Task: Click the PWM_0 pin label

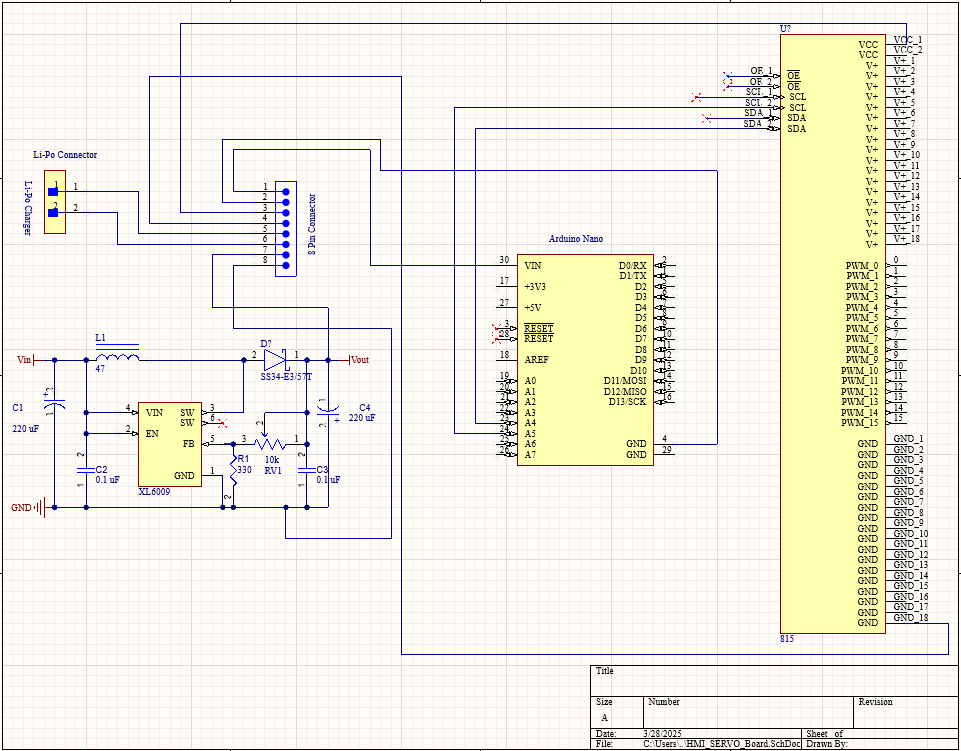Action: pos(862,265)
